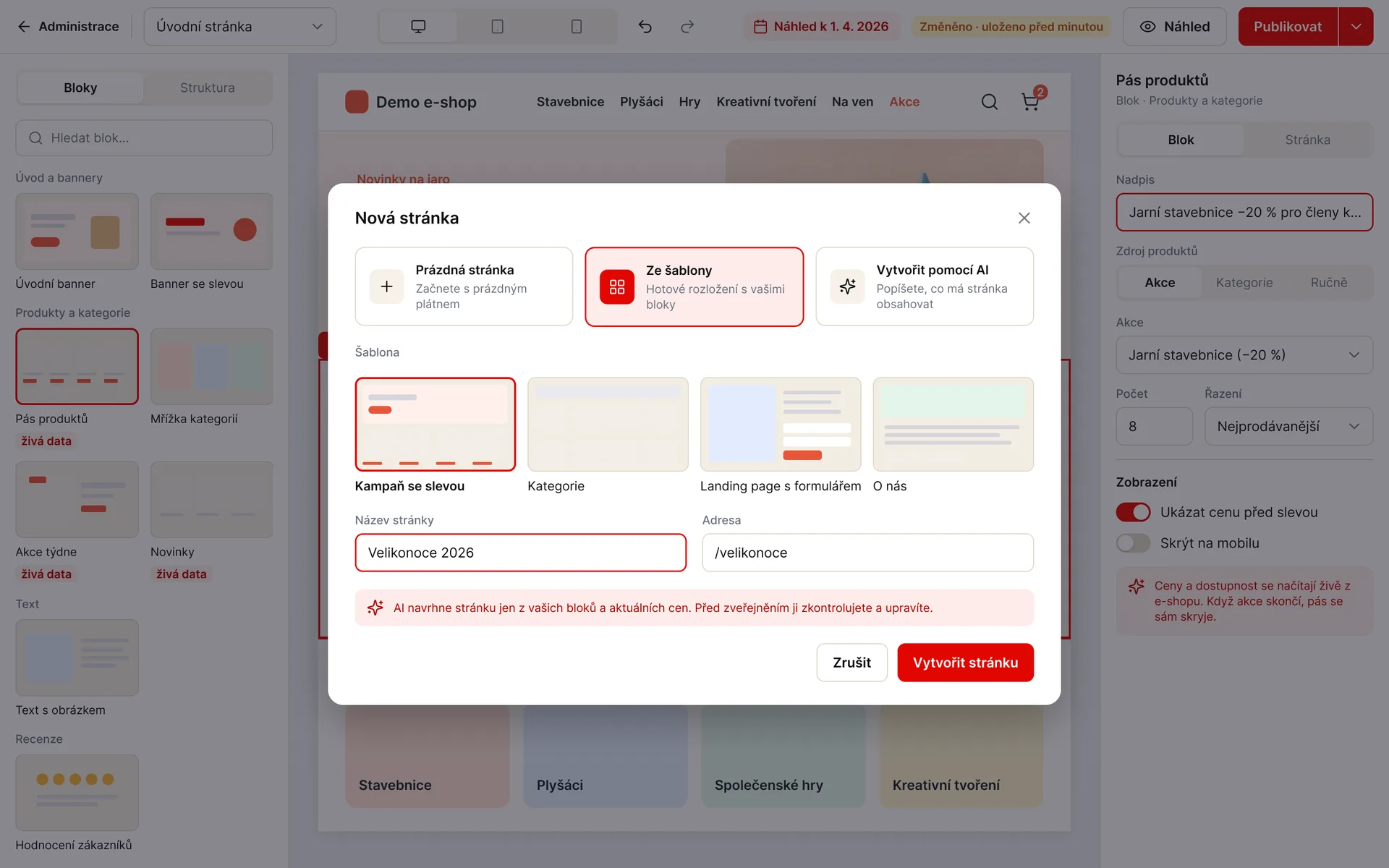The image size is (1389, 868).
Task: Select Landing page s formulářem template
Action: coord(781,425)
